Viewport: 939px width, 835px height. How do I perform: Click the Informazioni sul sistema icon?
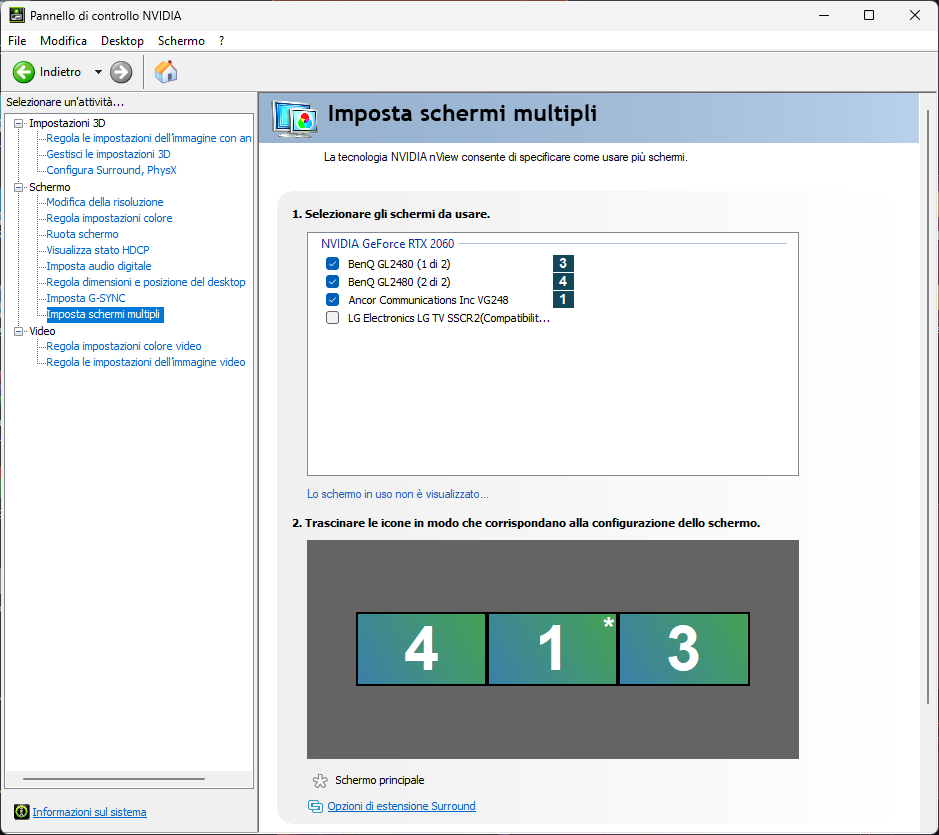tap(22, 812)
